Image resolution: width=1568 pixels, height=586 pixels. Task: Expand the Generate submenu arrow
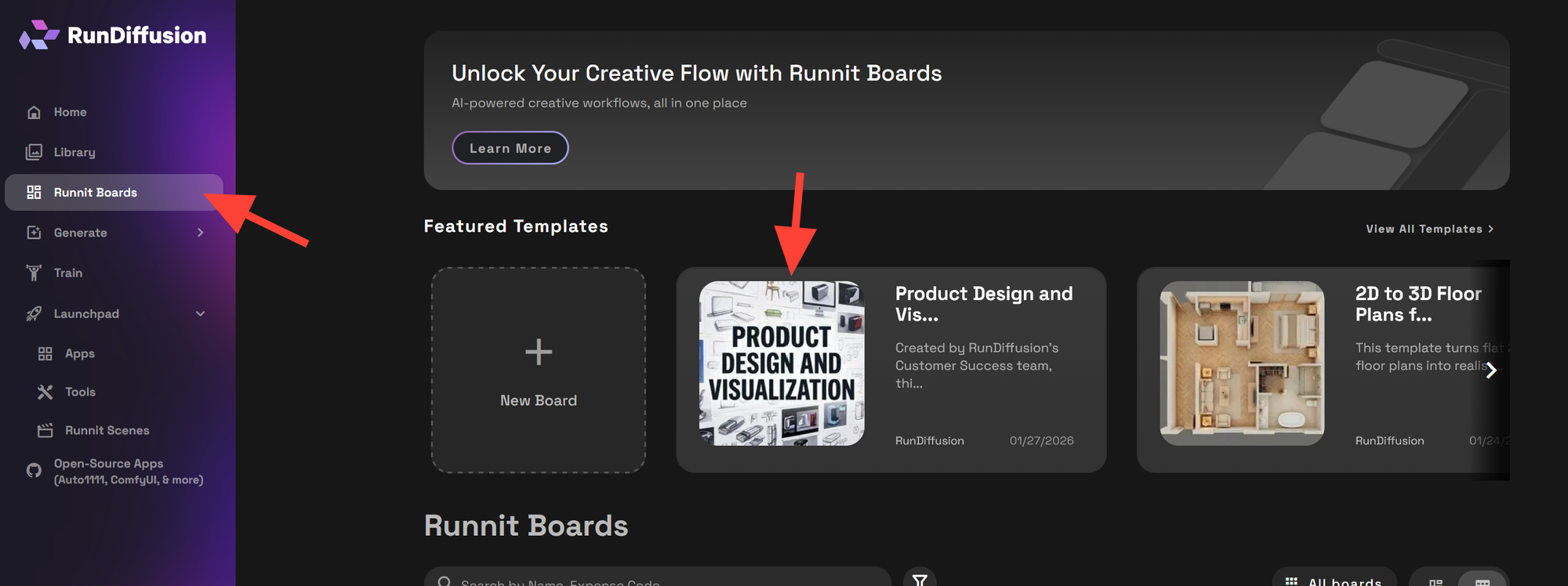click(x=200, y=233)
